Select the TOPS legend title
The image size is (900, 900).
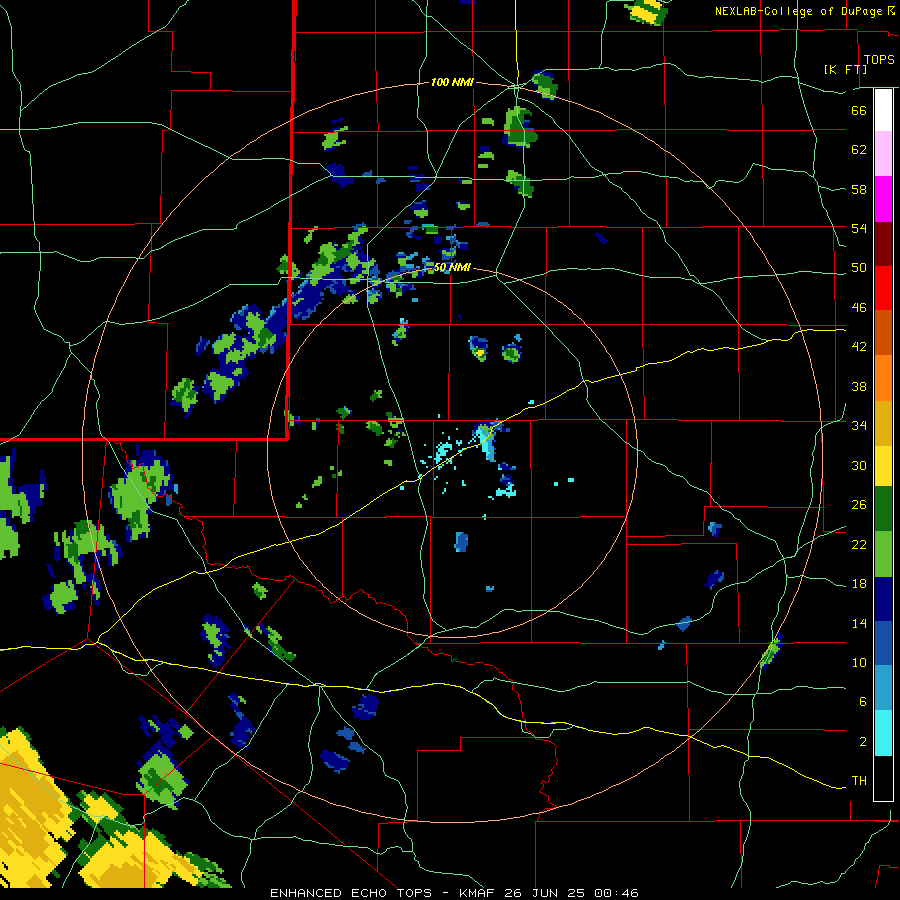(879, 60)
